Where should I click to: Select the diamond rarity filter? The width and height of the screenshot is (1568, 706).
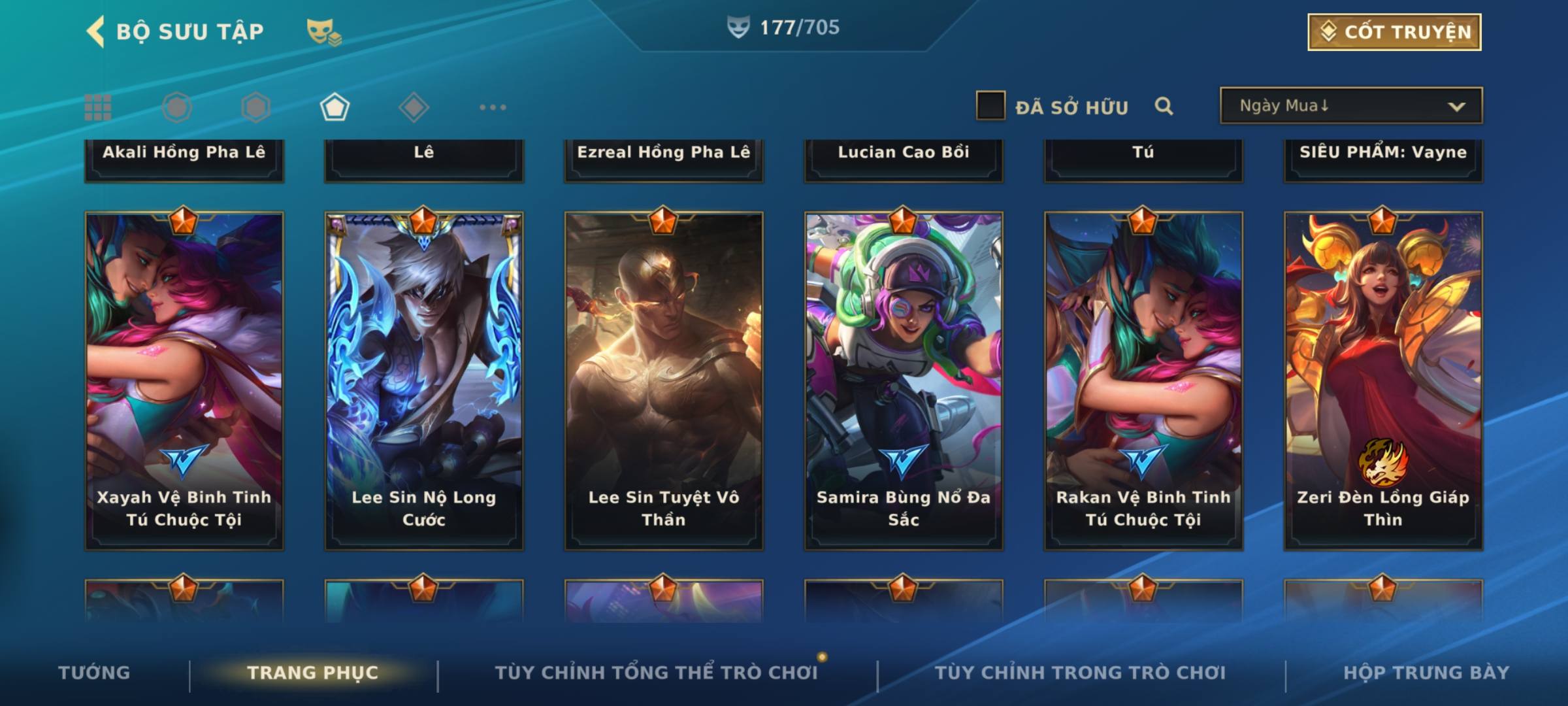414,107
